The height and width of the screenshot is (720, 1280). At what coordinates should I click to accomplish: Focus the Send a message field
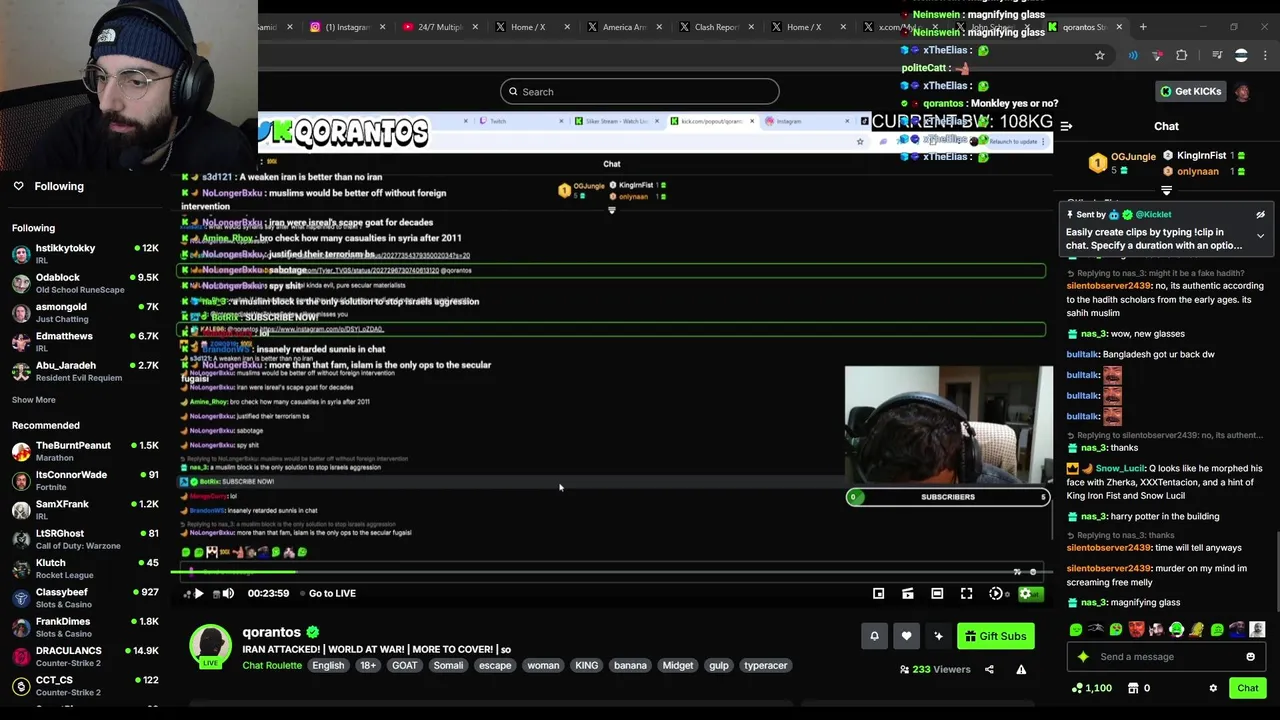coord(1166,657)
